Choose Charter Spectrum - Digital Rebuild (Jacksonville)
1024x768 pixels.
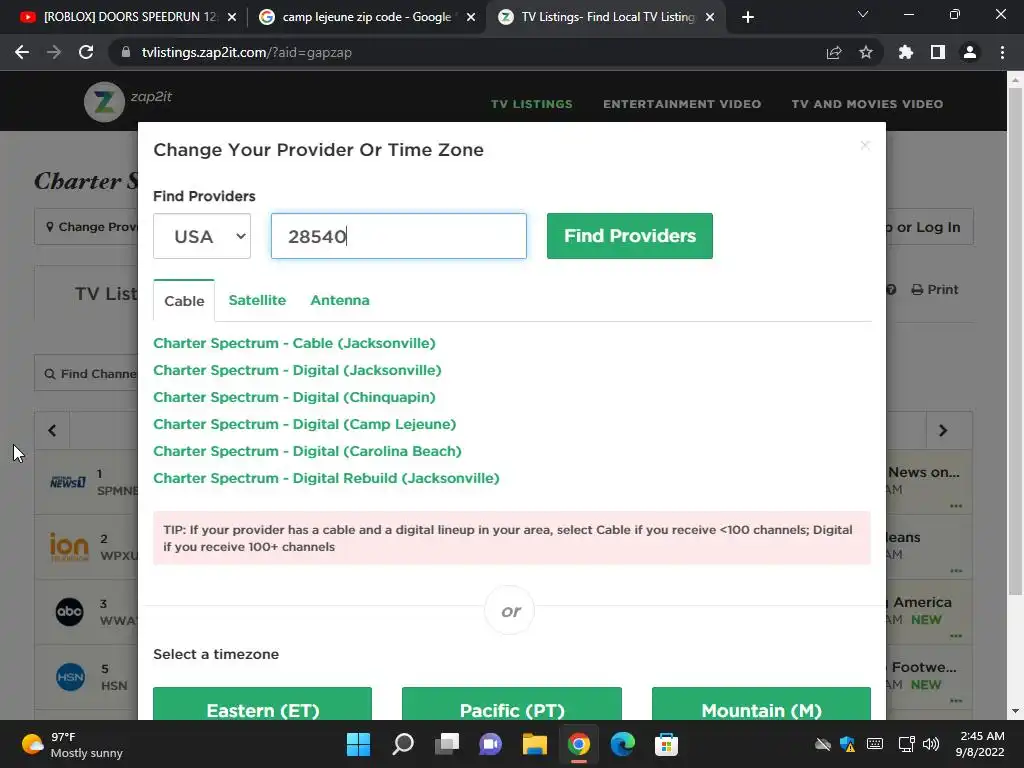pos(327,478)
